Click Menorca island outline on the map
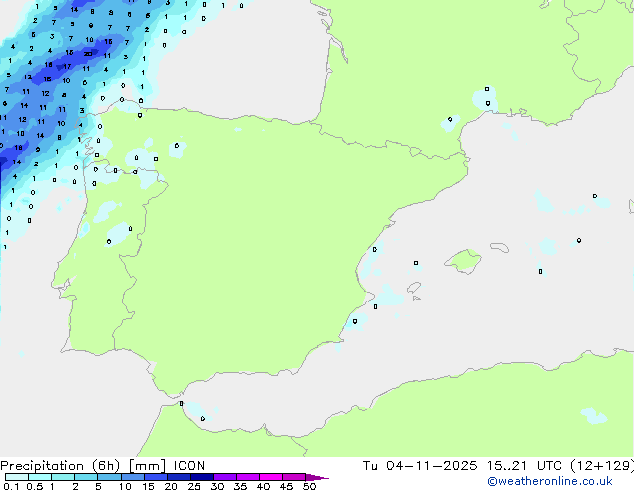Viewport: 634px width, 490px height. (499, 247)
